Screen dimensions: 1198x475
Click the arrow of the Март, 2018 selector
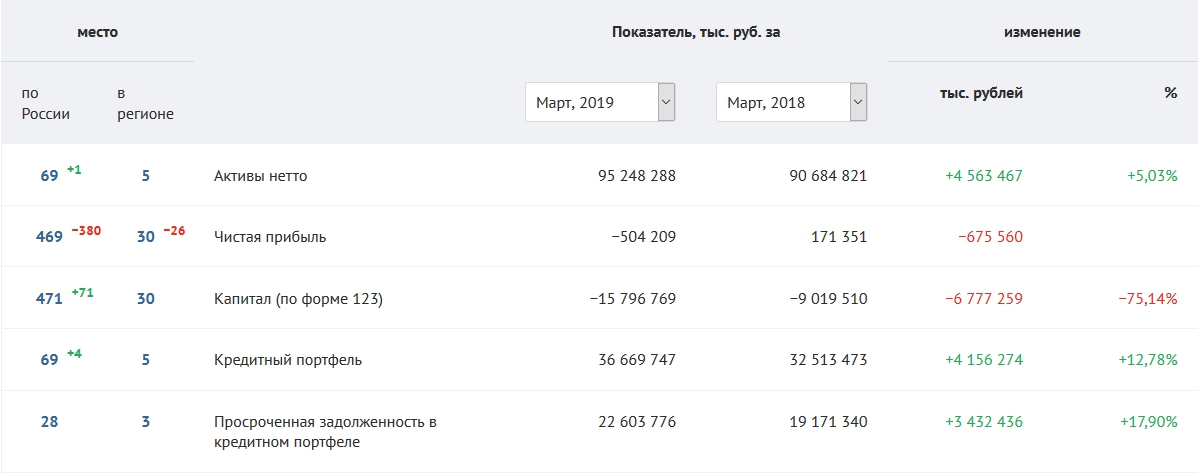coord(858,102)
